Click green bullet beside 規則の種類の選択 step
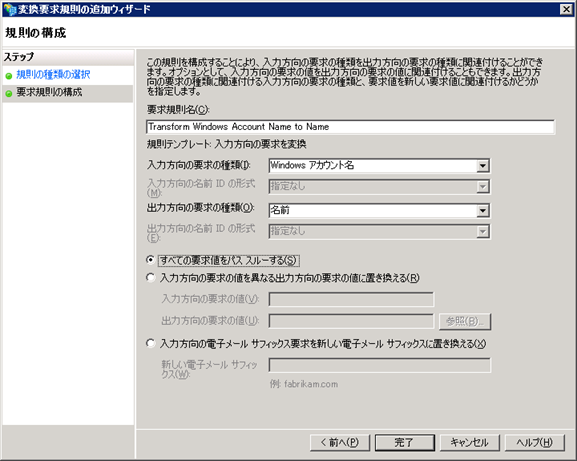The image size is (577, 461). tap(9, 76)
